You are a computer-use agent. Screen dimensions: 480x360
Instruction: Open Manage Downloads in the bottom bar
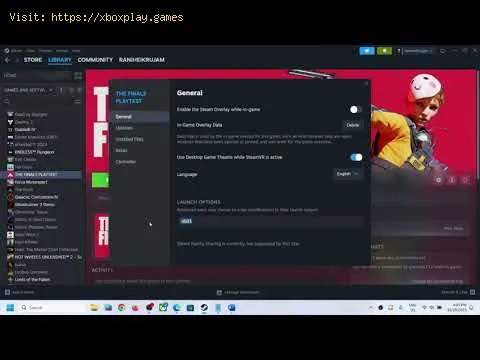pos(238,292)
